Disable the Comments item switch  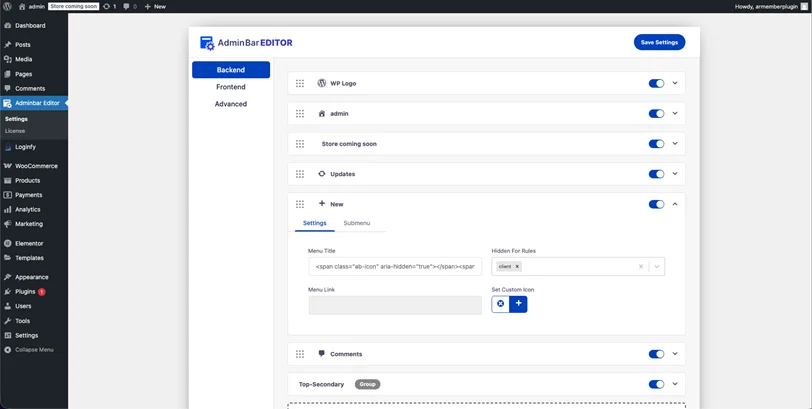[656, 354]
